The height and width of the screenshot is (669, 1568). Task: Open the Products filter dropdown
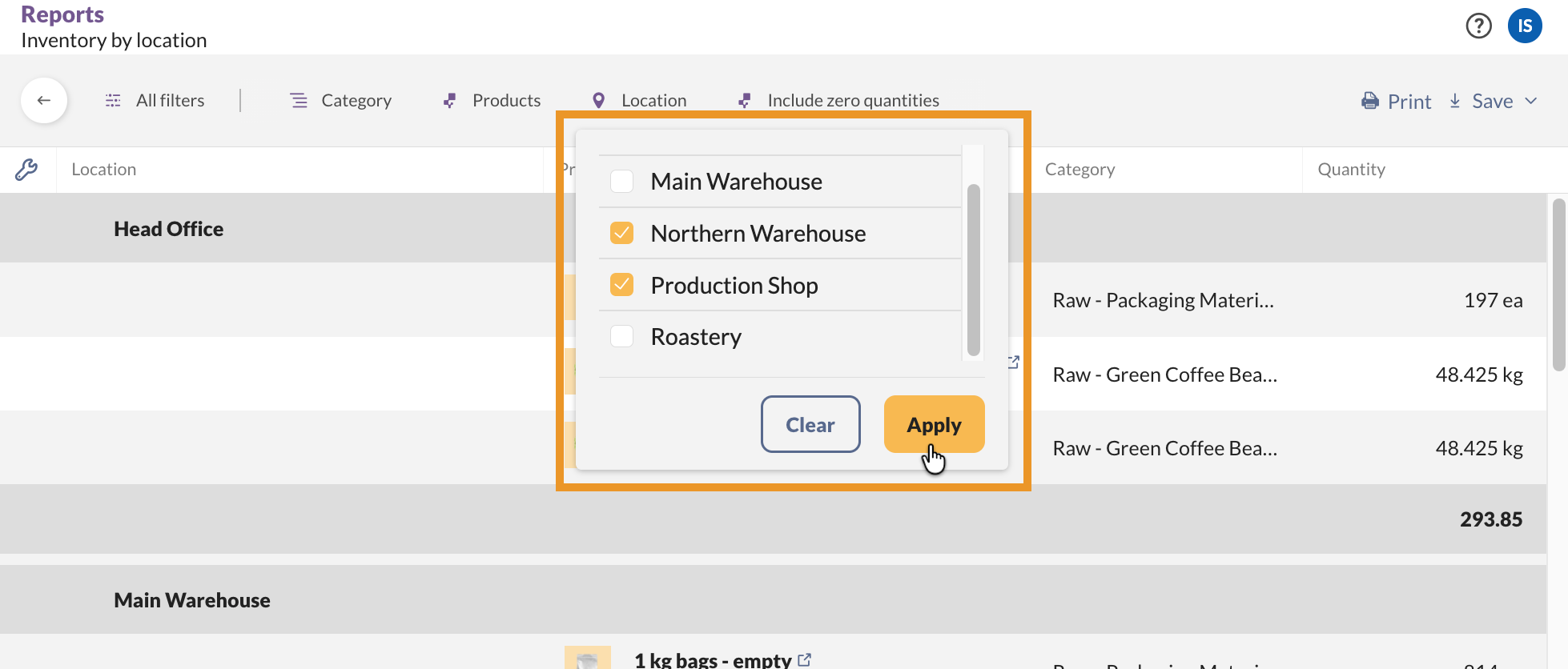click(x=492, y=101)
